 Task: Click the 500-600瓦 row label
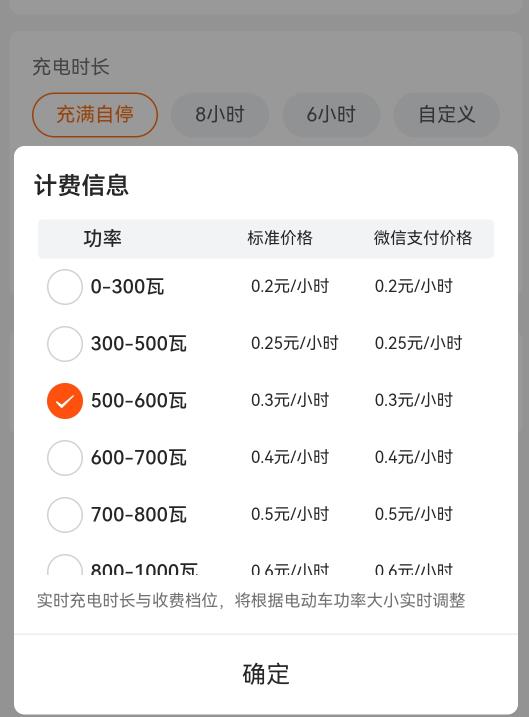click(139, 401)
